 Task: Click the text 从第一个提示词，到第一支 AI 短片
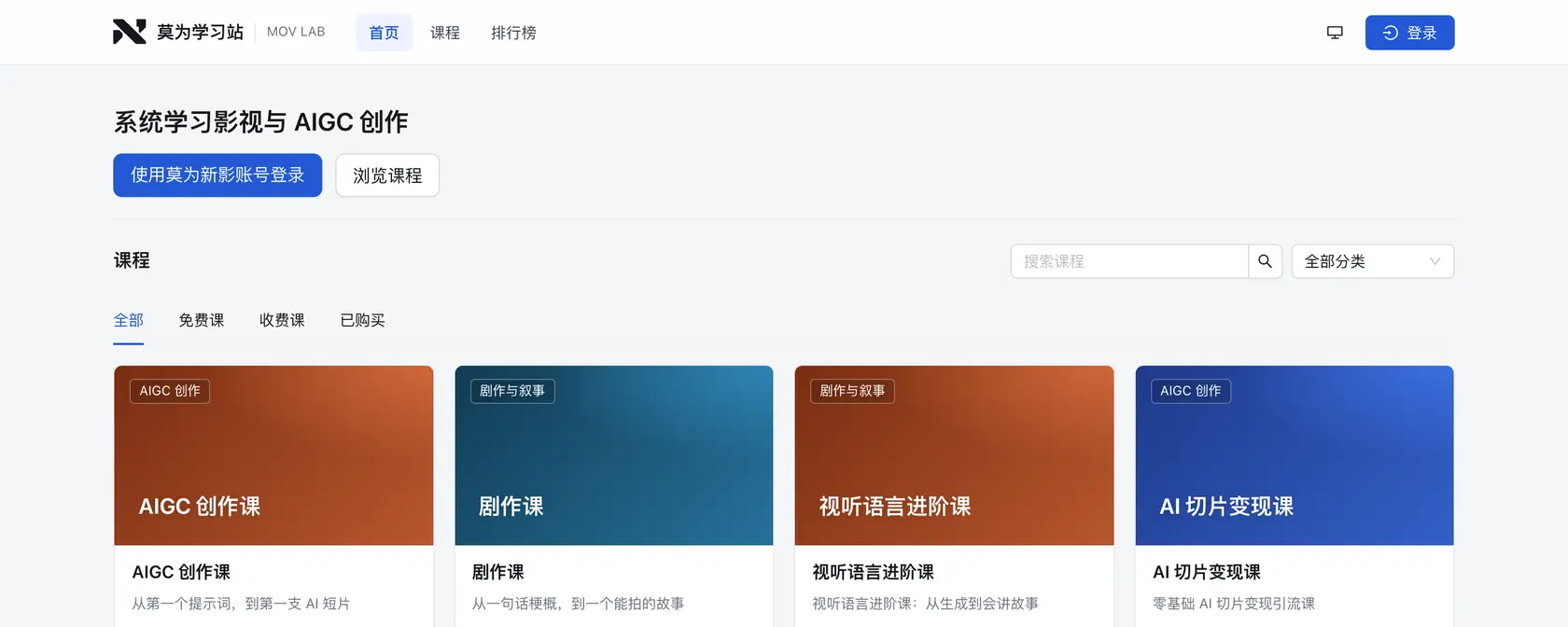[x=241, y=604]
